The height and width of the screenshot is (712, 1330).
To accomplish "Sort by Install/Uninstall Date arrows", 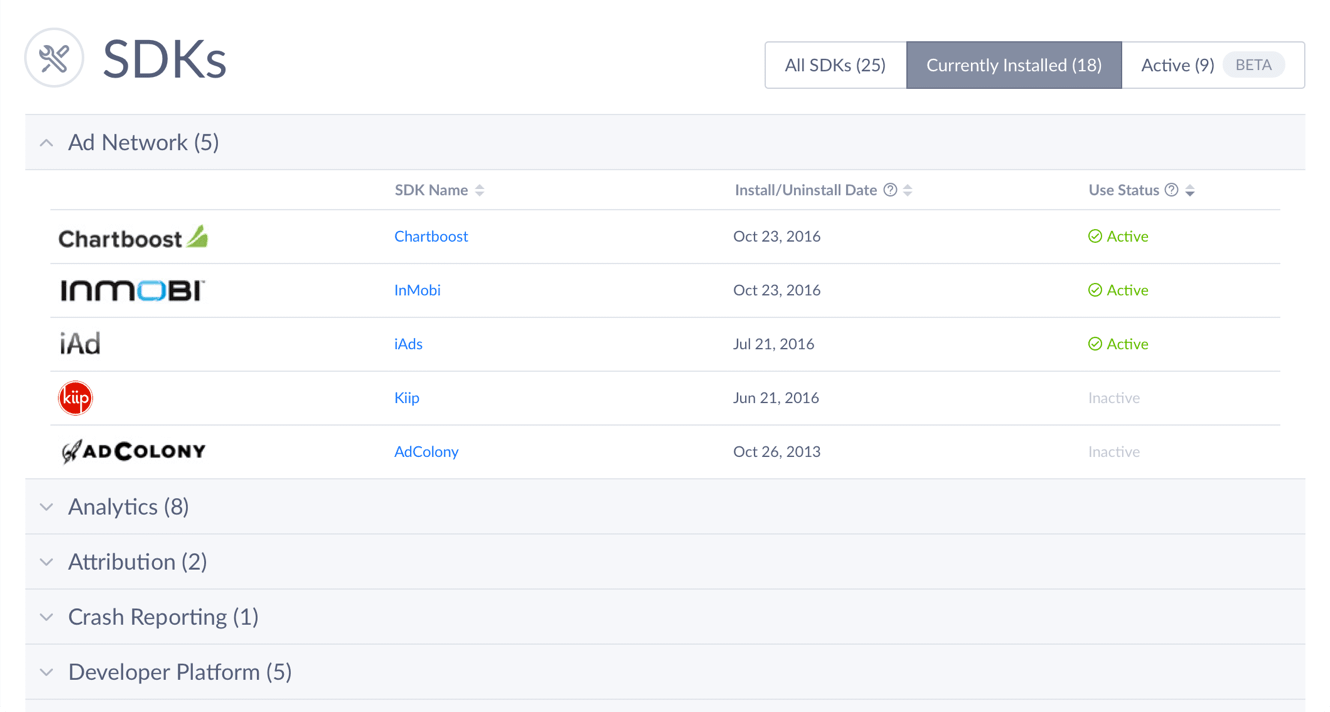I will 908,190.
